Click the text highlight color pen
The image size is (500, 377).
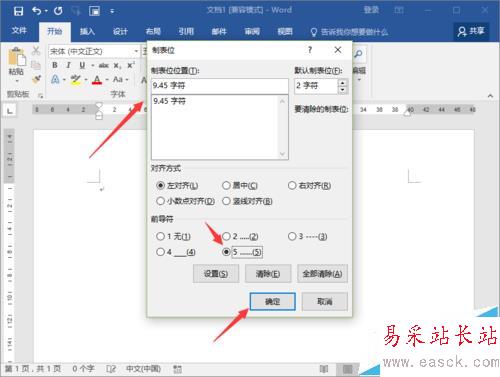[76, 80]
